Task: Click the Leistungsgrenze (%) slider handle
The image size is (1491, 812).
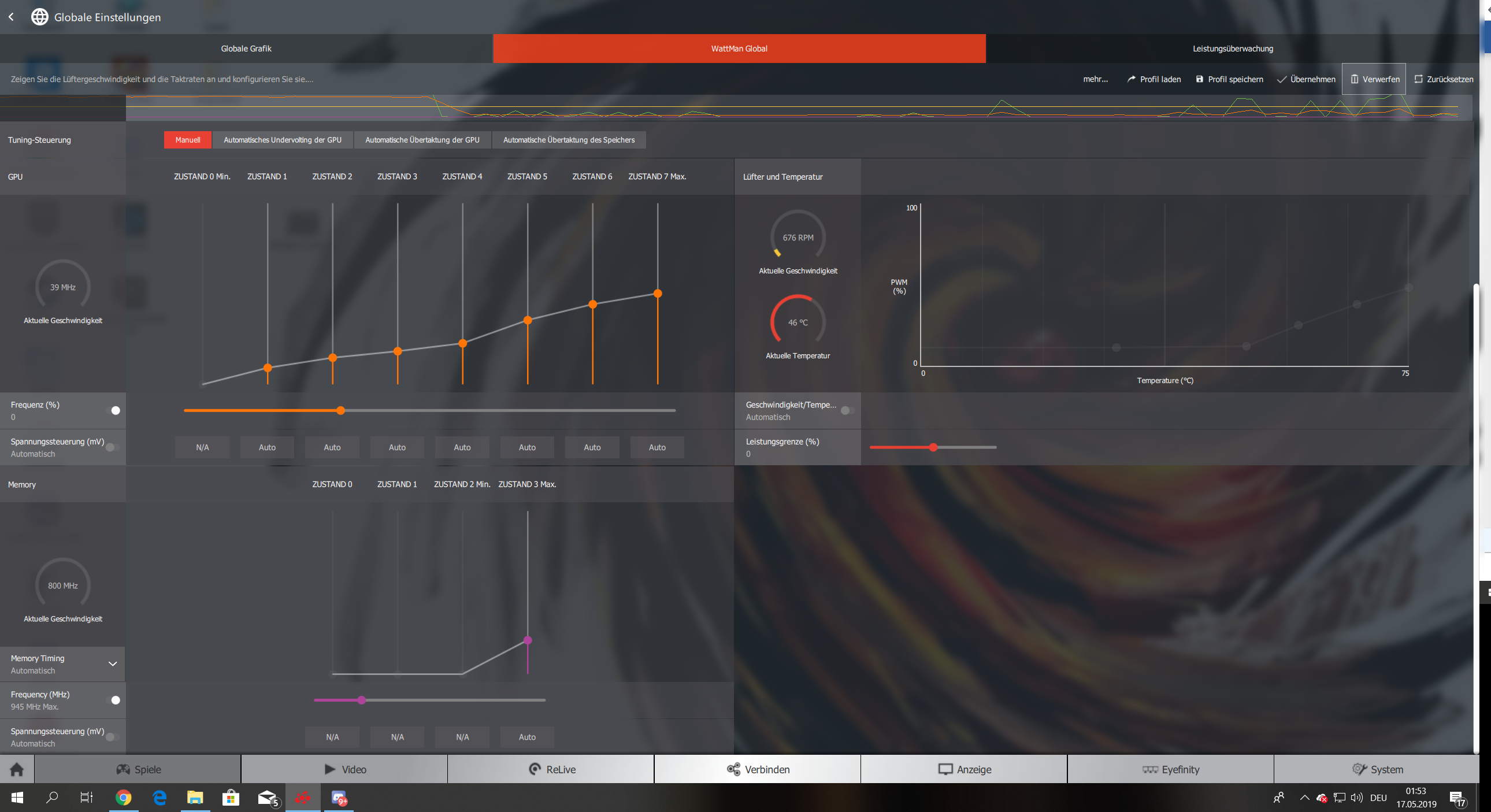Action: click(933, 447)
